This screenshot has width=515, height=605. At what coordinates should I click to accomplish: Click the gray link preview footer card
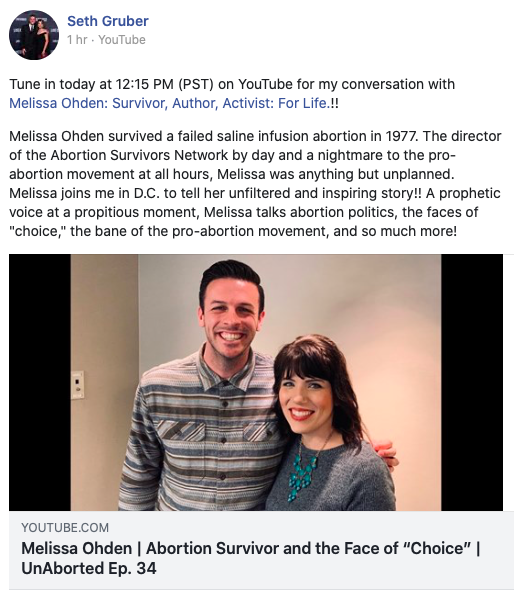256,550
